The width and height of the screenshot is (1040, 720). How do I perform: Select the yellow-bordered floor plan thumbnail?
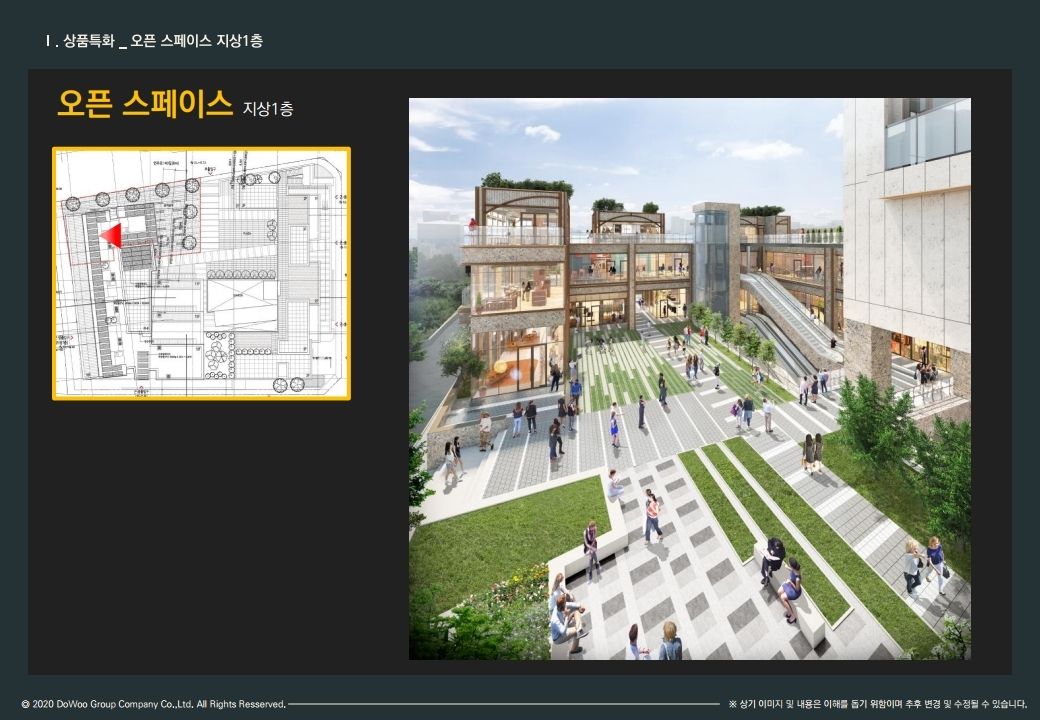click(201, 273)
